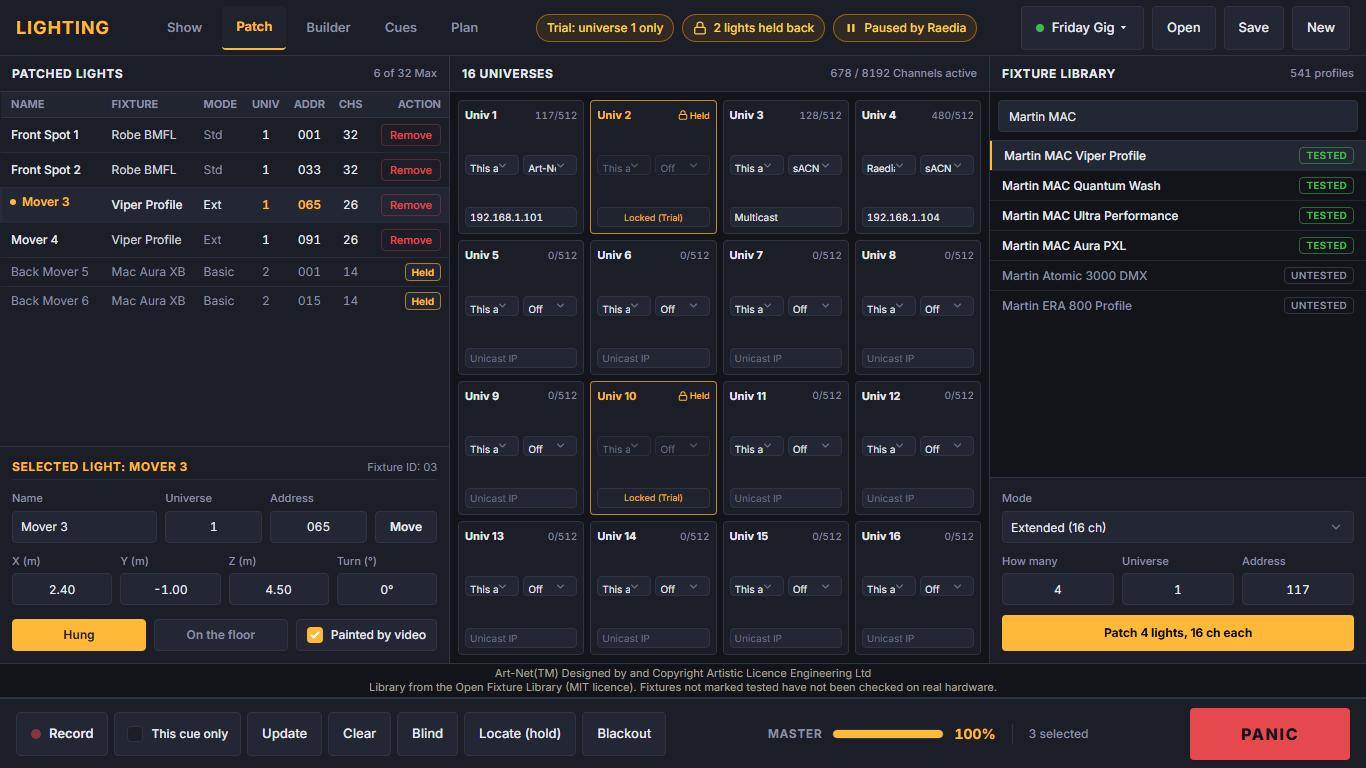
Task: Toggle the 'This cue only' checkbox
Action: tap(135, 734)
